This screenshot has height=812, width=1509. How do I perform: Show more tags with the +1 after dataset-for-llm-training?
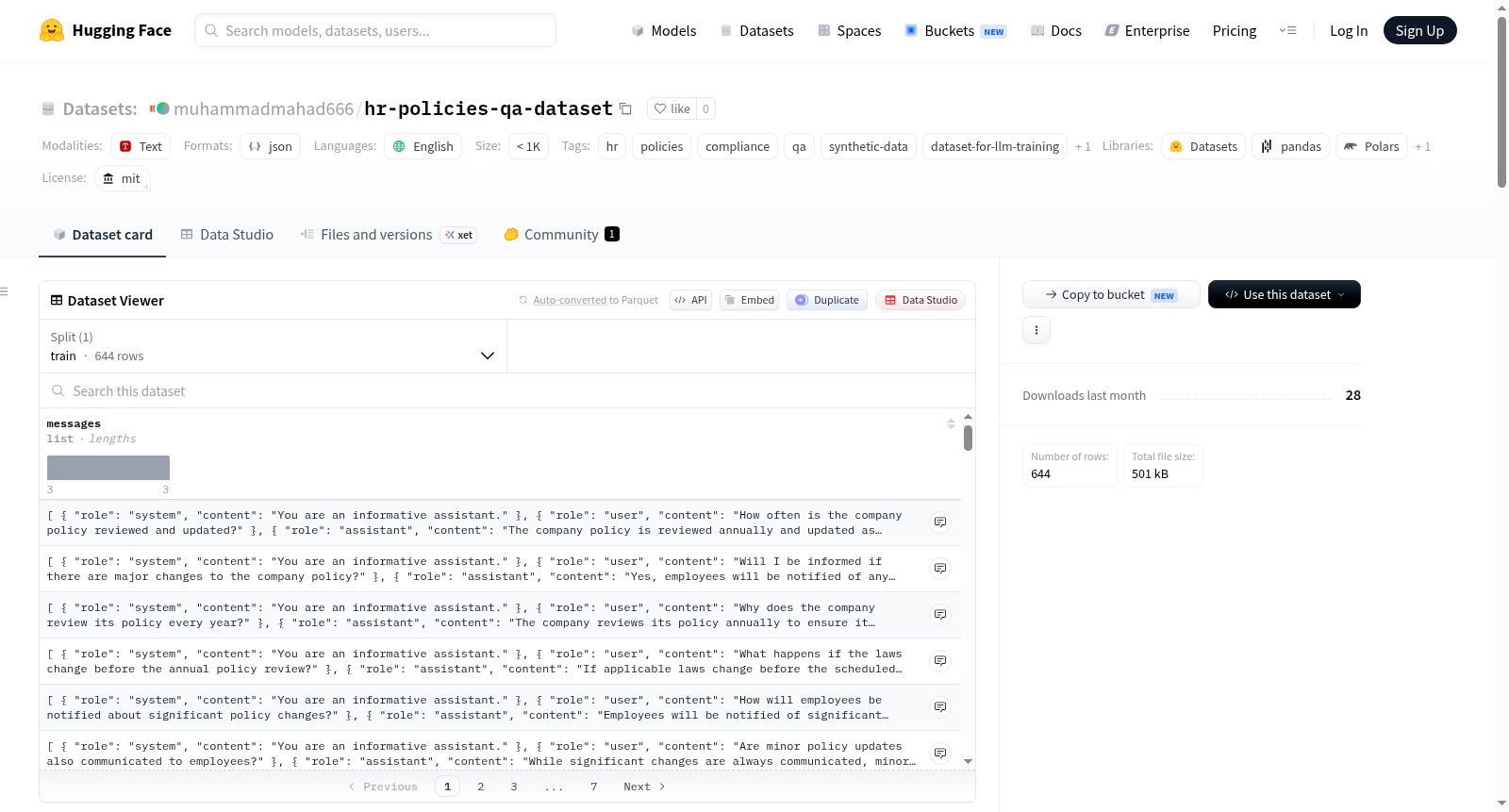click(x=1083, y=147)
